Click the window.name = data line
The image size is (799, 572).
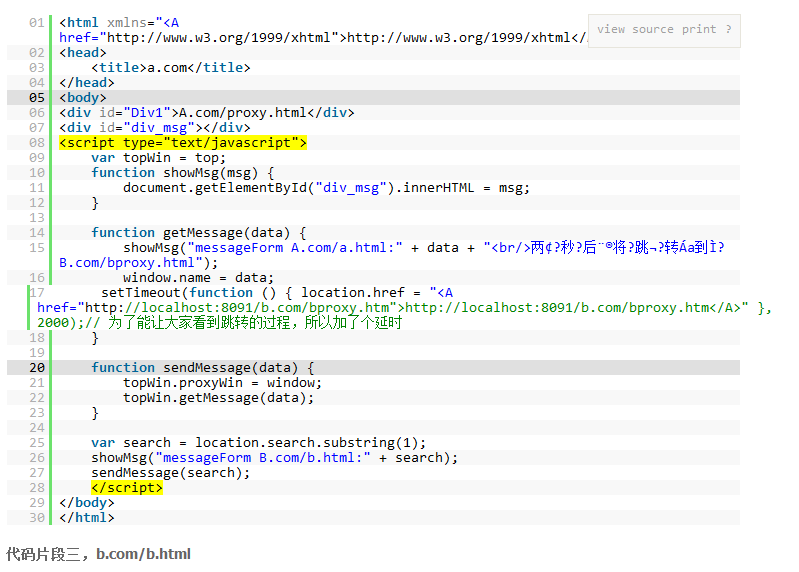[x=198, y=278]
